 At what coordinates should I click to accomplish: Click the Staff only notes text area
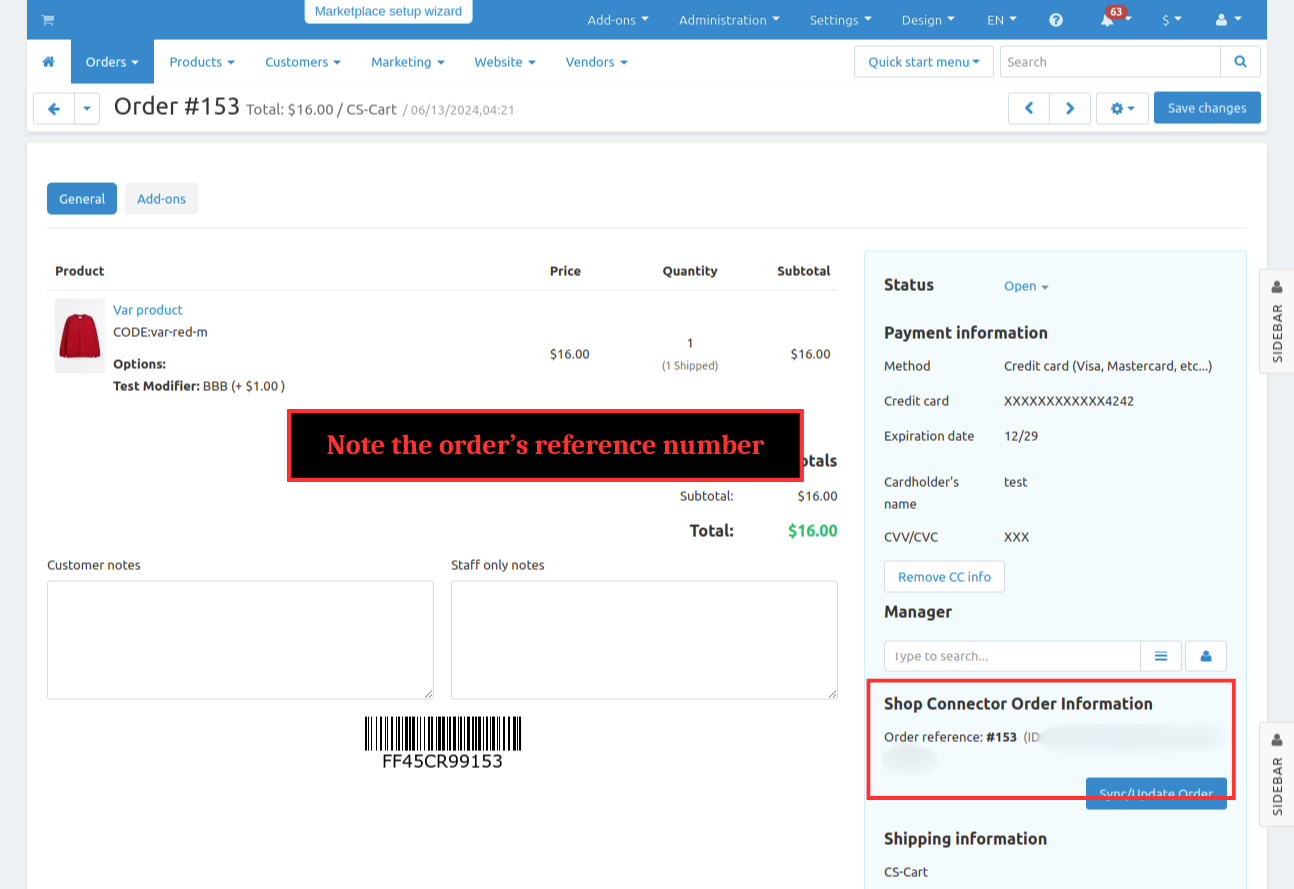click(644, 640)
